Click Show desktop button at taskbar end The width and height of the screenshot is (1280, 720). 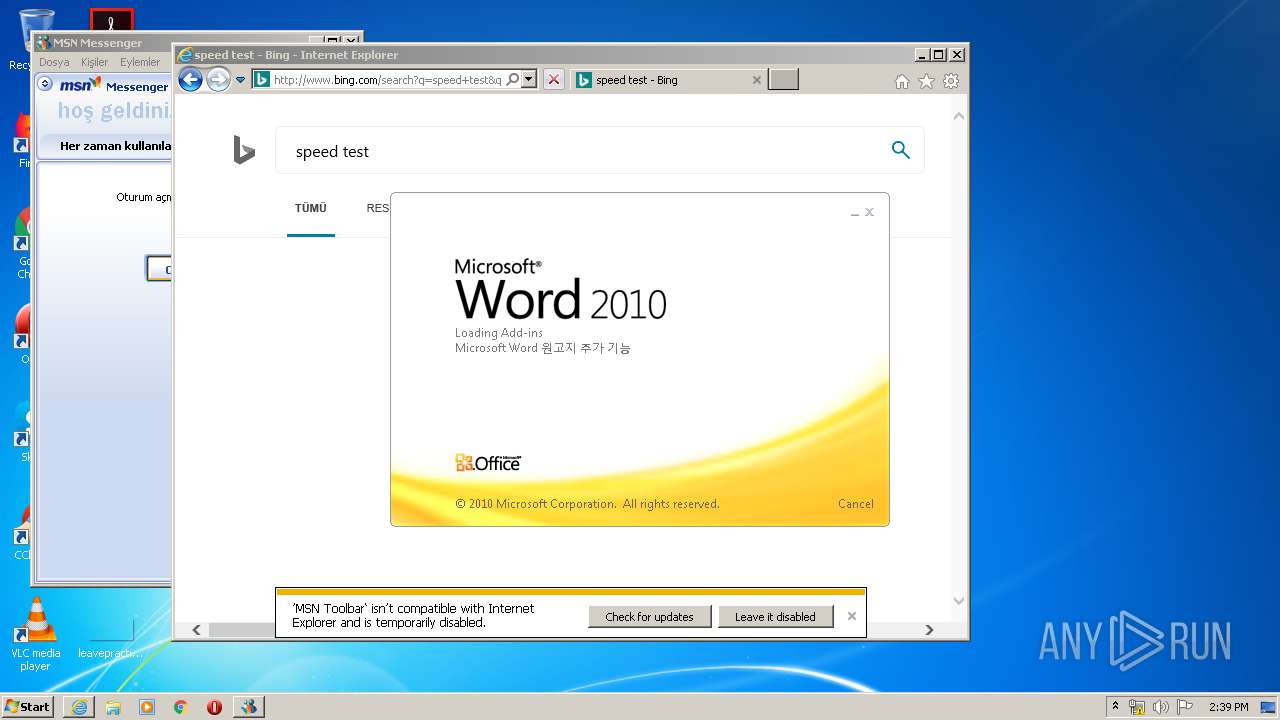pos(1269,707)
